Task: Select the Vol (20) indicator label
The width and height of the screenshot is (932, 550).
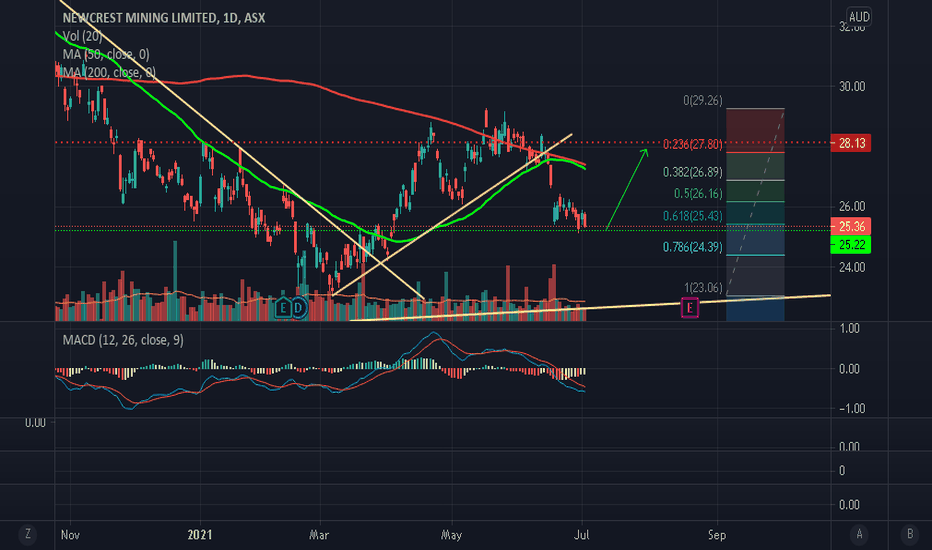Action: coord(82,36)
